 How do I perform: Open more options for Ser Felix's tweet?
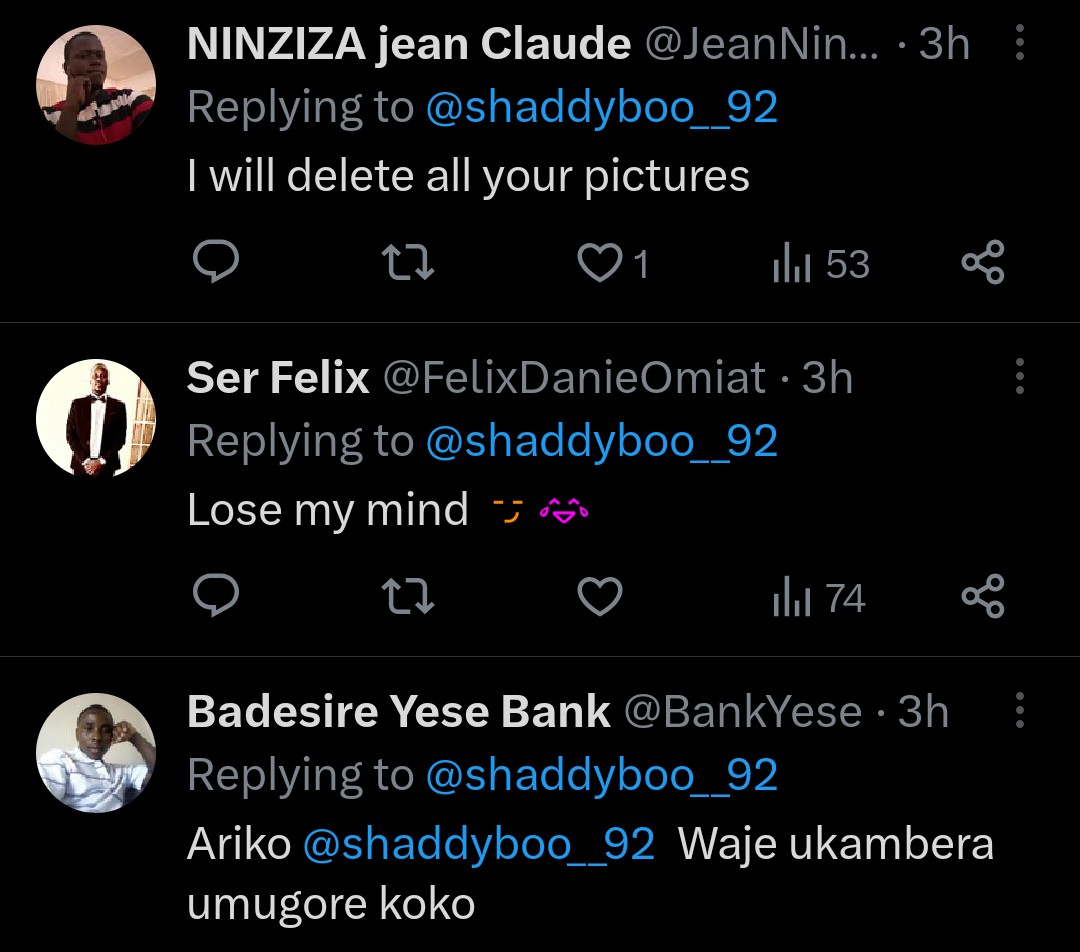[x=1019, y=377]
